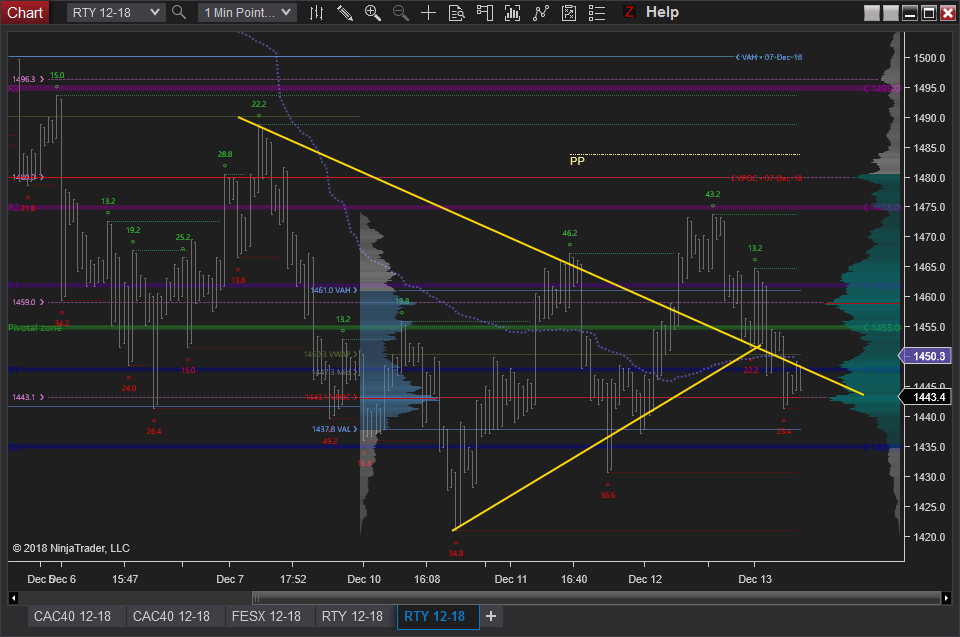Toggle the chart trader icon
The image size is (960, 637).
pyautogui.click(x=485, y=12)
